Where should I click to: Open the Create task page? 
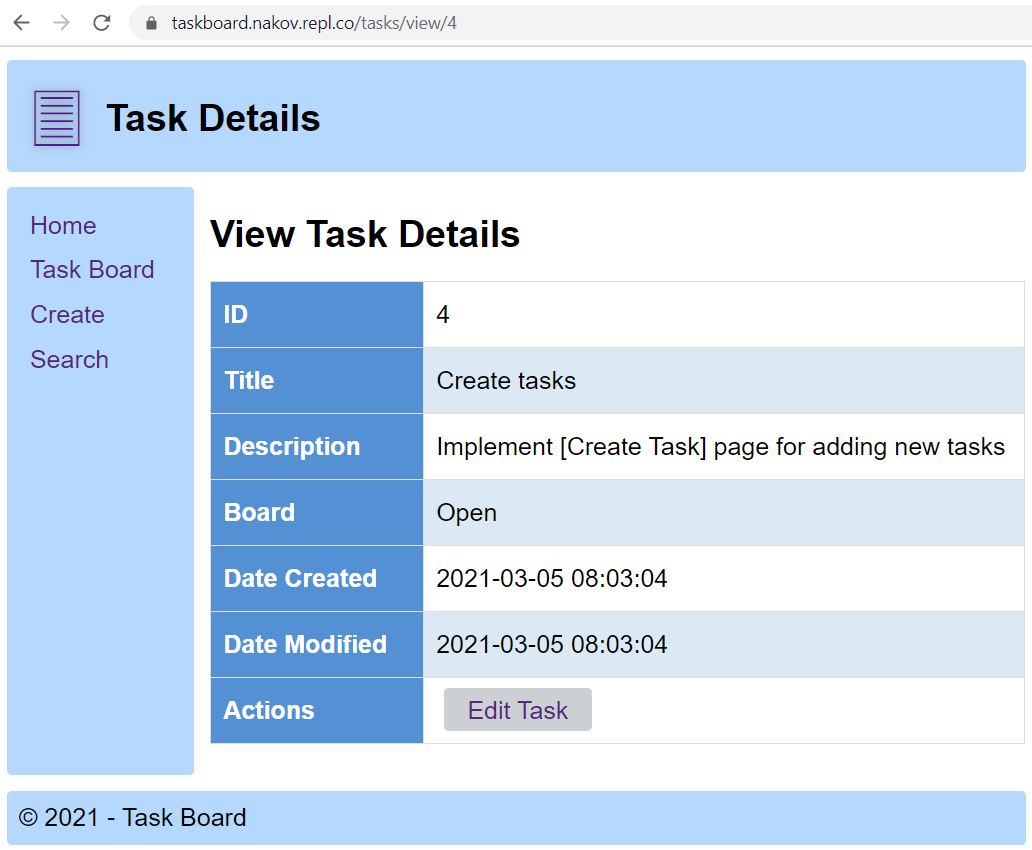click(x=67, y=315)
